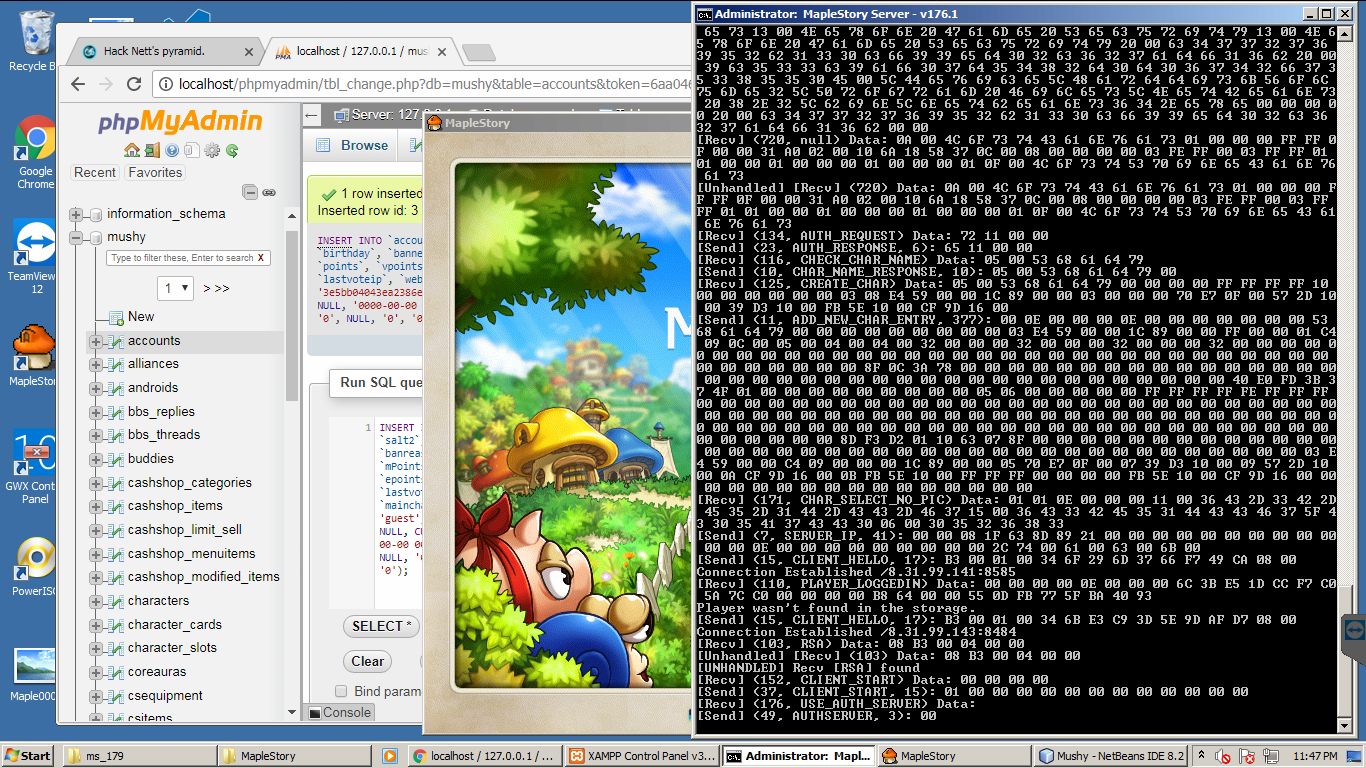1366x768 pixels.
Task: Open PowerISO desktop shortcut
Action: (36, 568)
